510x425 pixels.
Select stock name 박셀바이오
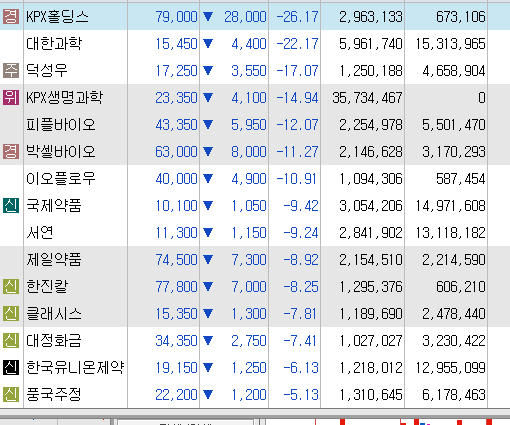click(61, 152)
